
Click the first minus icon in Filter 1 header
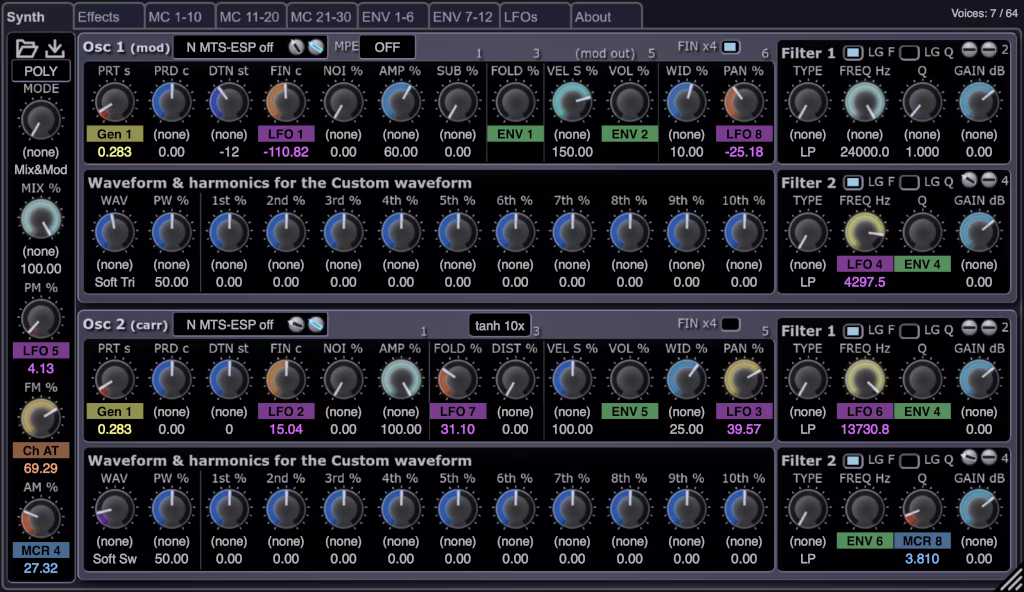pyautogui.click(x=968, y=49)
